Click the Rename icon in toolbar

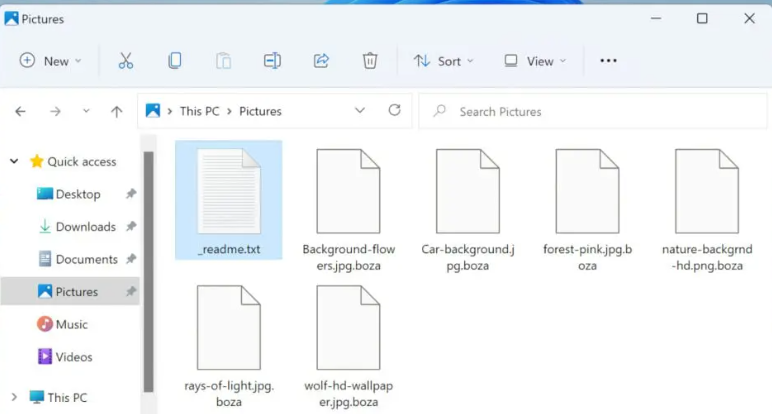(272, 61)
